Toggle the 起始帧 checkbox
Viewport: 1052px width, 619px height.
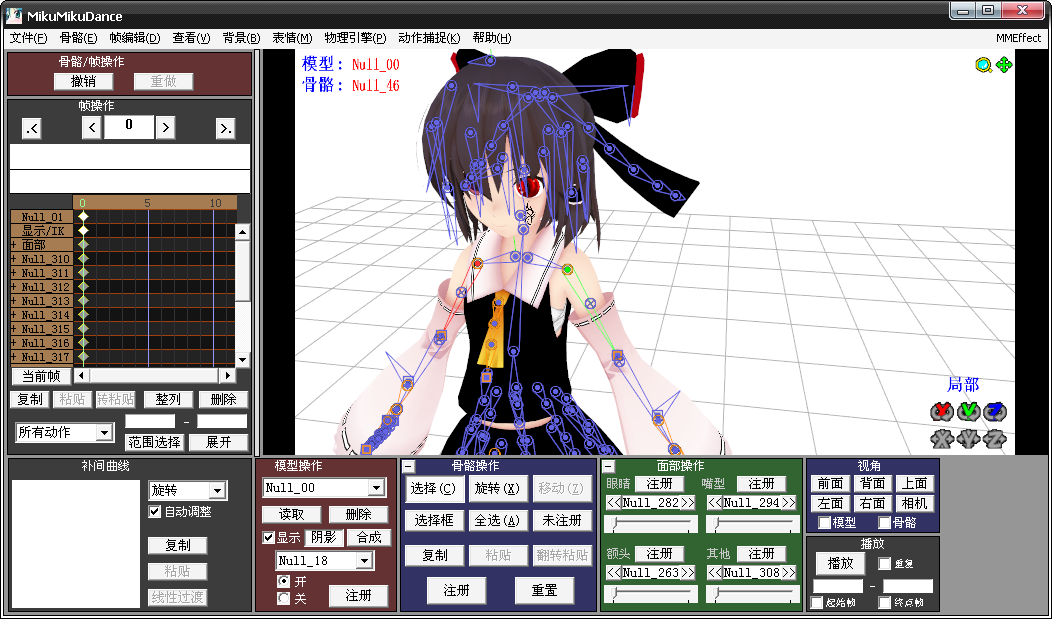pyautogui.click(x=817, y=602)
